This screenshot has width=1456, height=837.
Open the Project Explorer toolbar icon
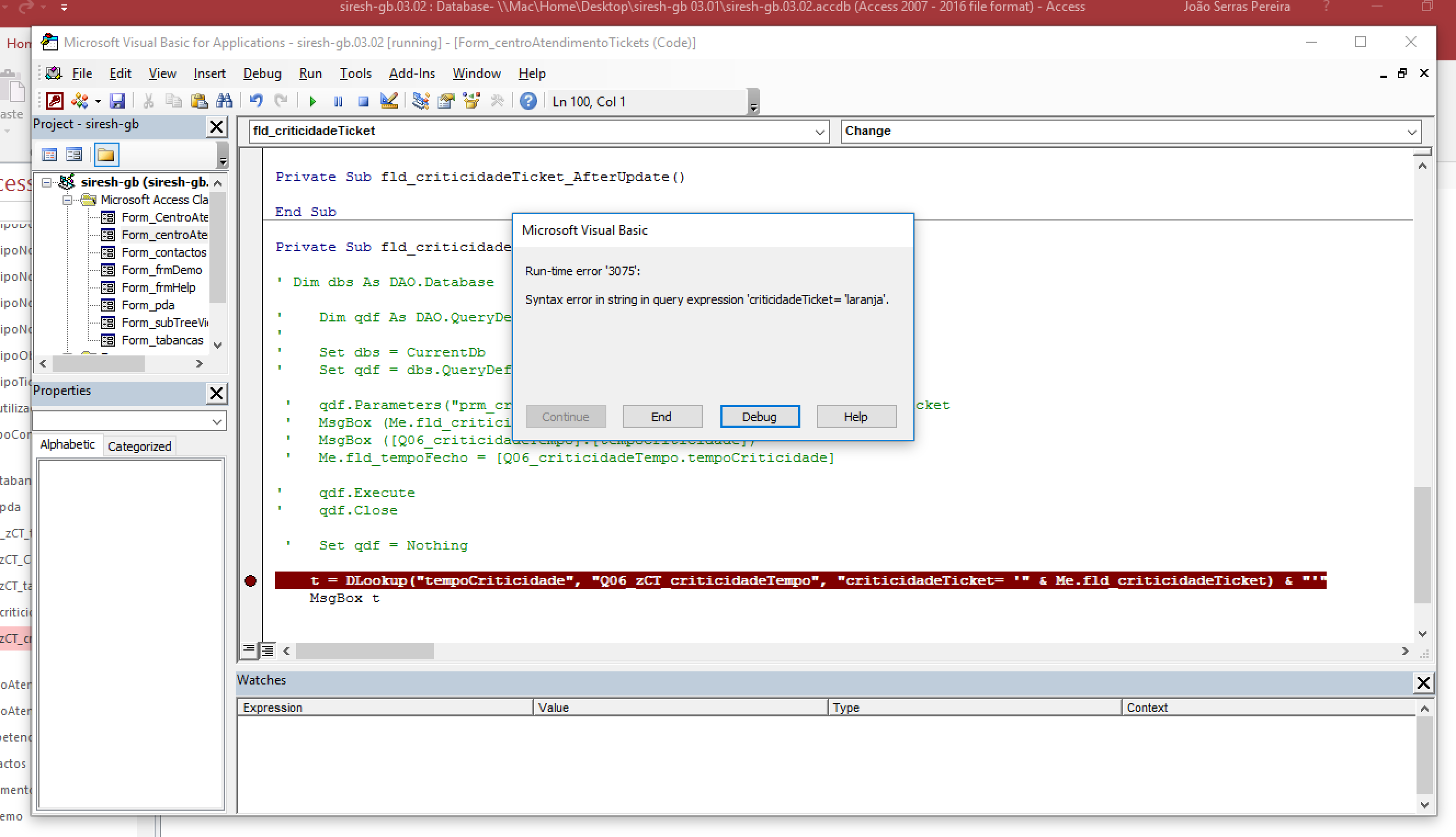point(420,101)
